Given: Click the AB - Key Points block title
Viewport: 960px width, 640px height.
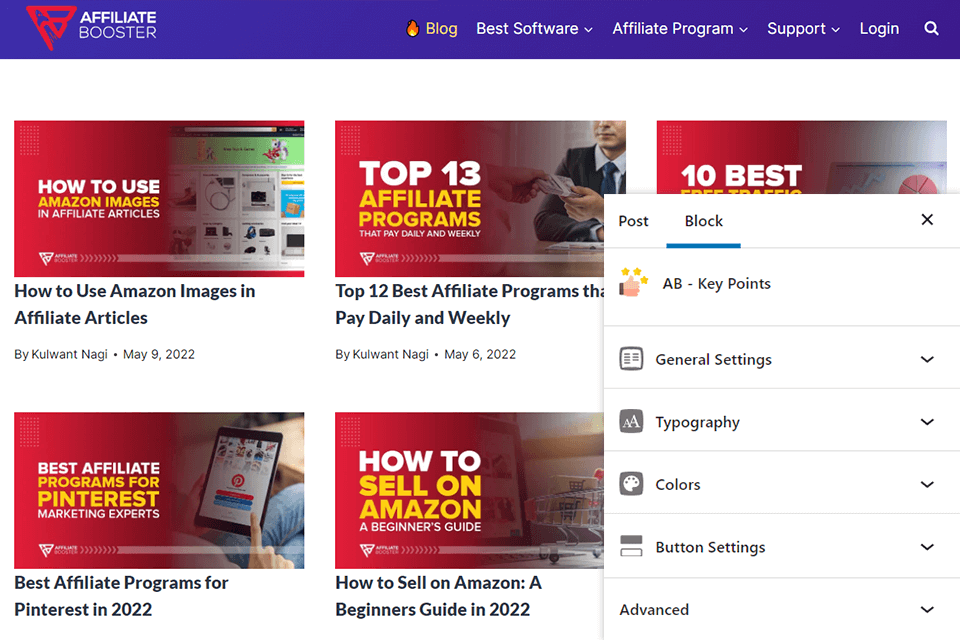Looking at the screenshot, I should click(x=716, y=284).
